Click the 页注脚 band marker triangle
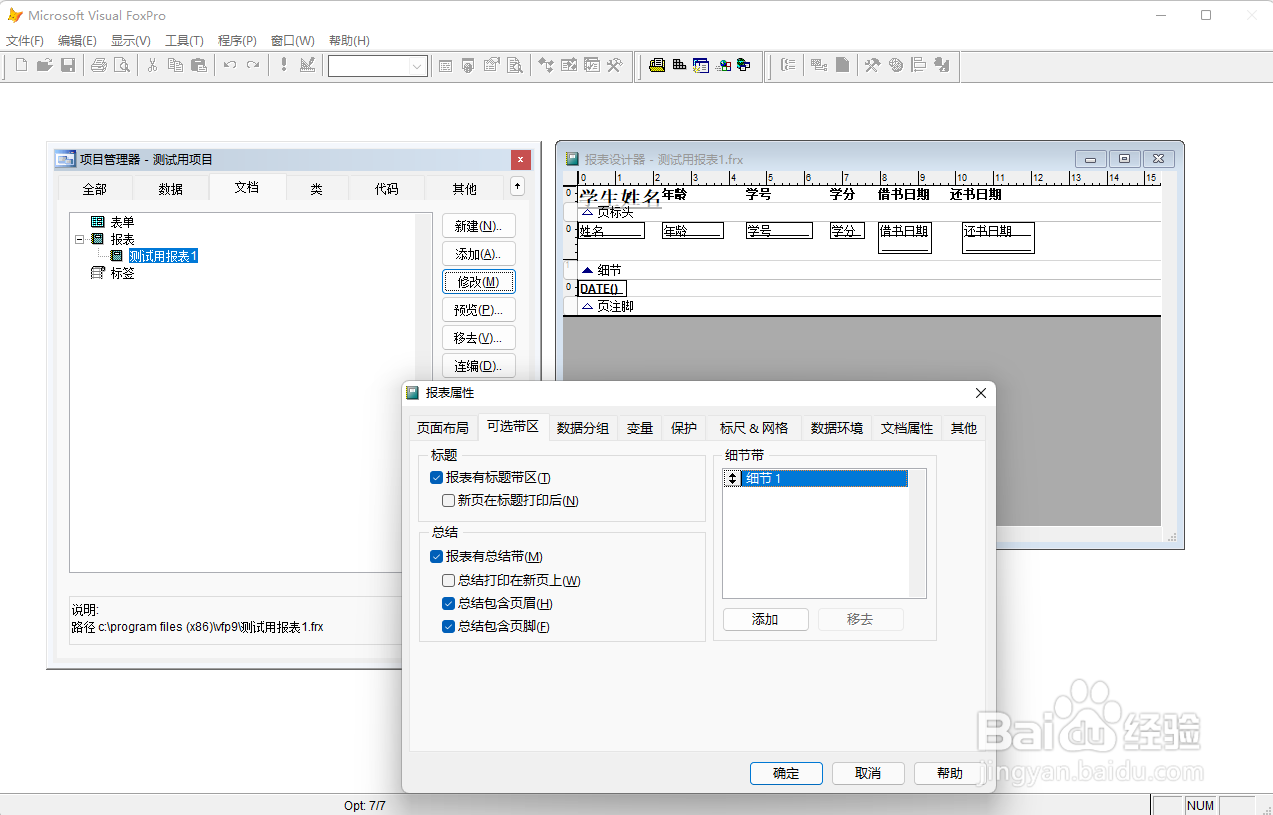Viewport: 1273px width, 815px height. (587, 306)
